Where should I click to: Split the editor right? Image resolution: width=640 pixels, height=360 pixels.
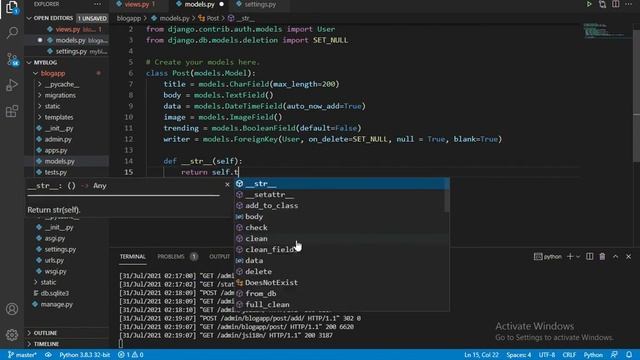615,4
